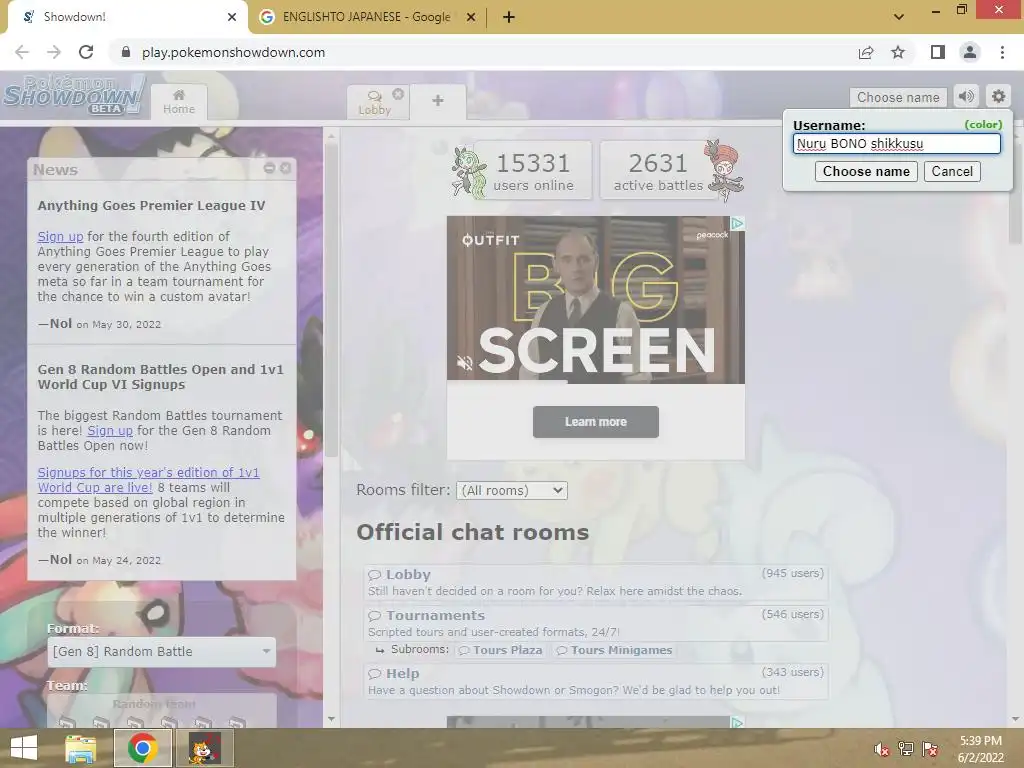Open the Tours Plaza subroom
Image resolution: width=1024 pixels, height=768 pixels.
[x=501, y=650]
